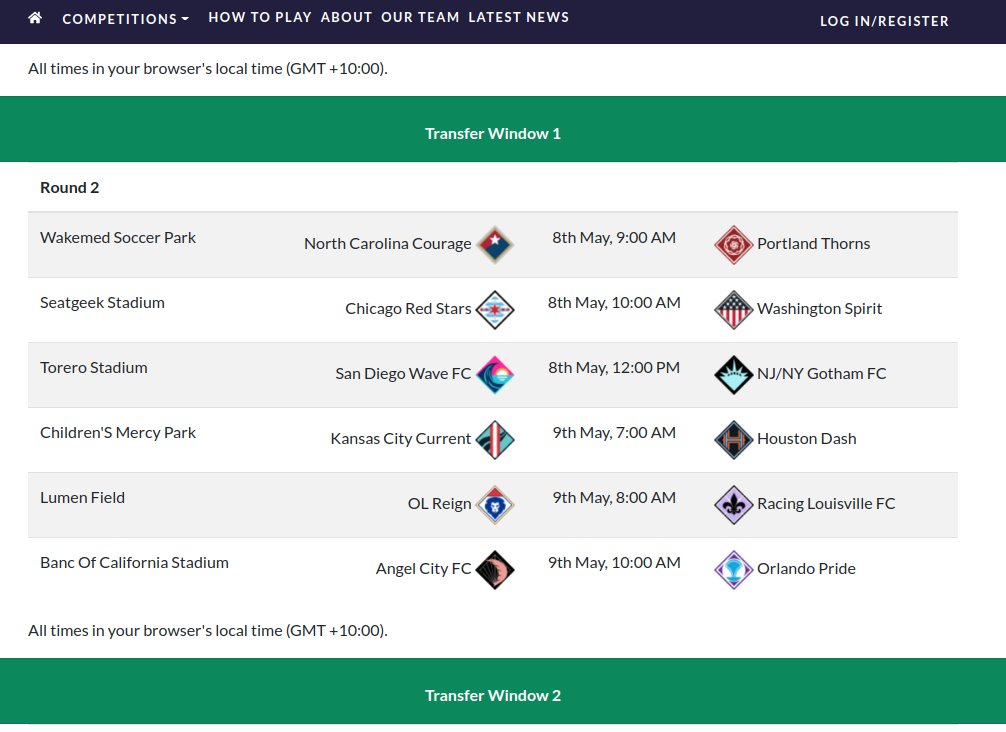
Task: Click the Portland Thorns crest
Action: point(733,244)
